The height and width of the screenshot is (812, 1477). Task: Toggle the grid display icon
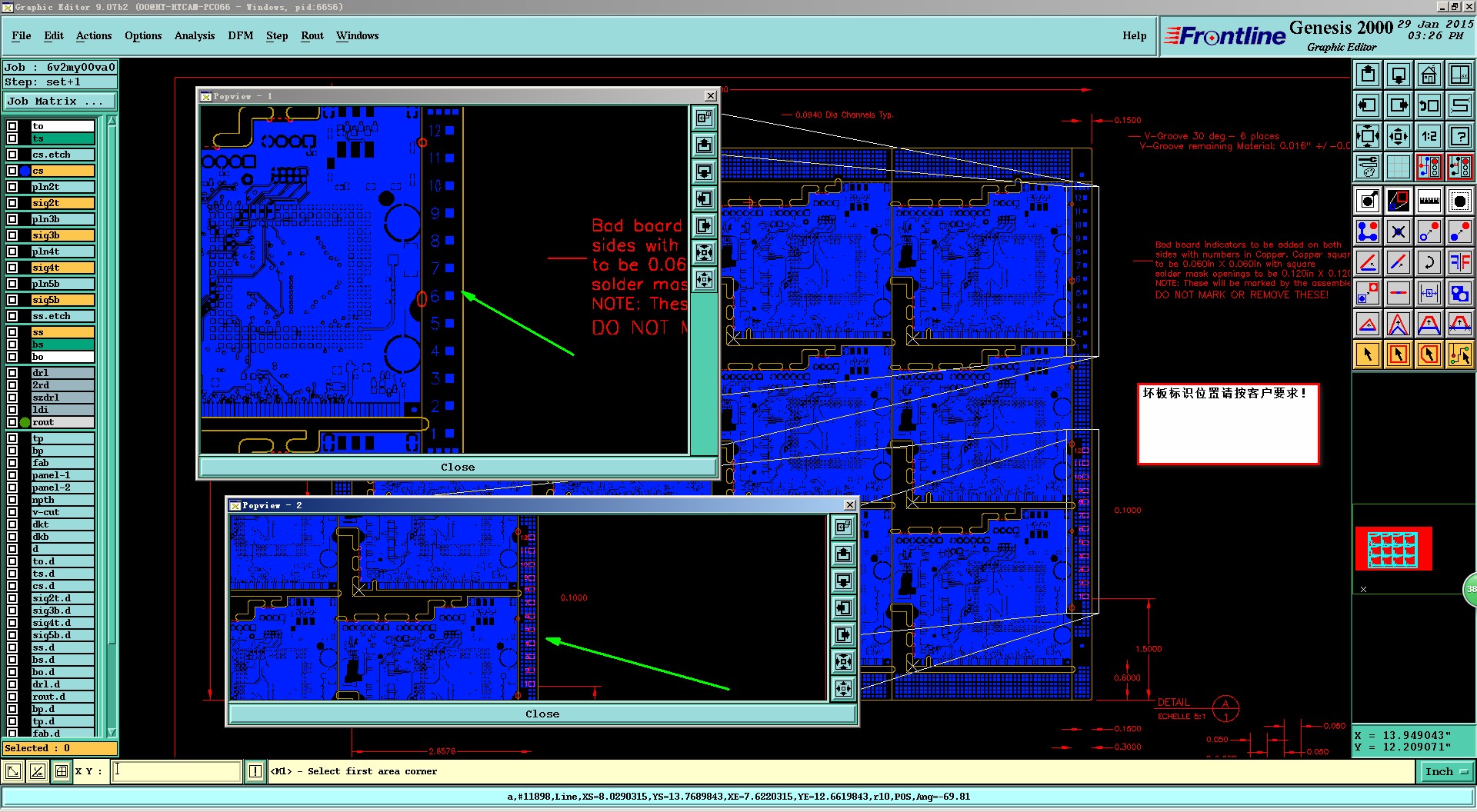[x=1399, y=166]
